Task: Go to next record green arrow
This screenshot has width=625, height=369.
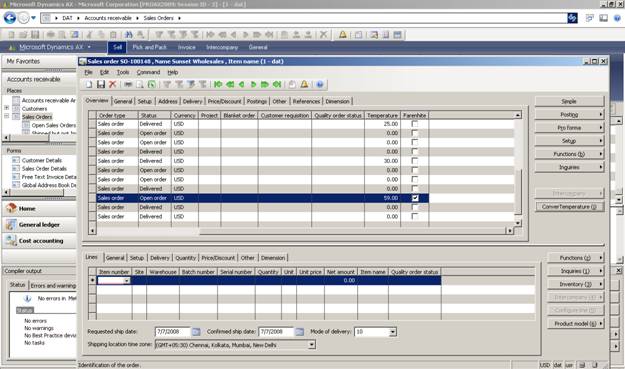Action: [253, 84]
